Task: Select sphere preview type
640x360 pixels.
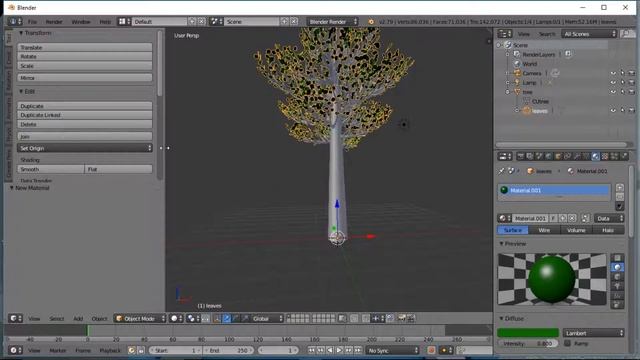Action: (x=617, y=267)
